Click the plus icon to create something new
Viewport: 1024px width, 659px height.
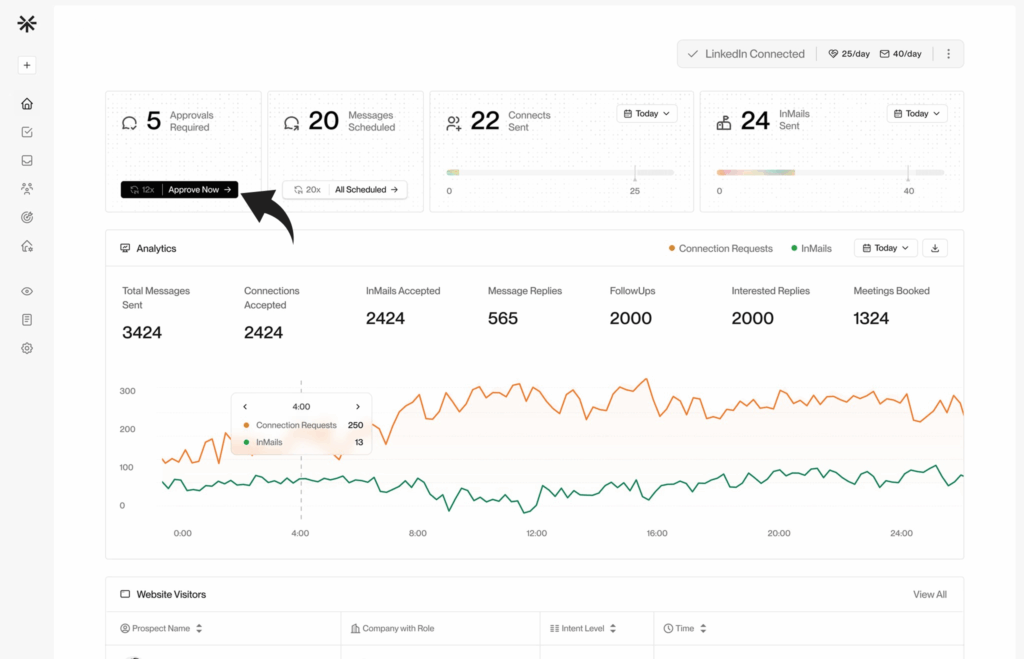click(26, 64)
